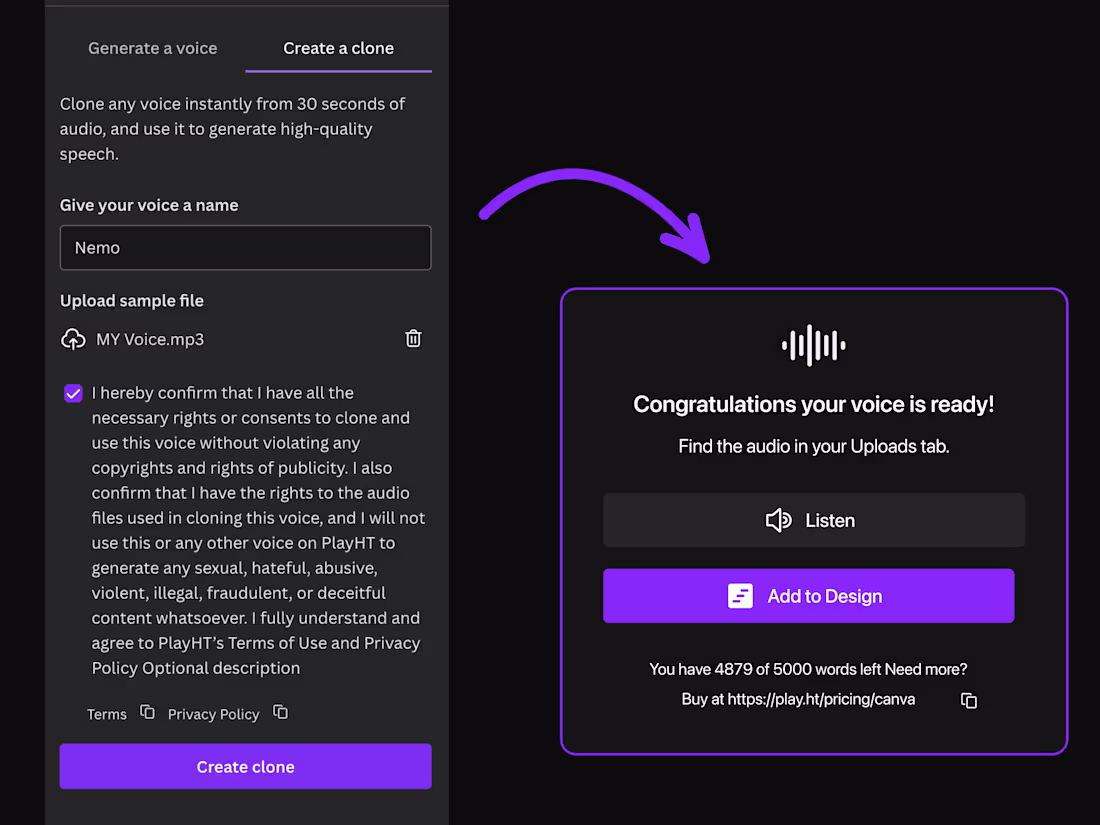Image resolution: width=1100 pixels, height=825 pixels.
Task: Click the copy icon beside Terms
Action: point(147,712)
